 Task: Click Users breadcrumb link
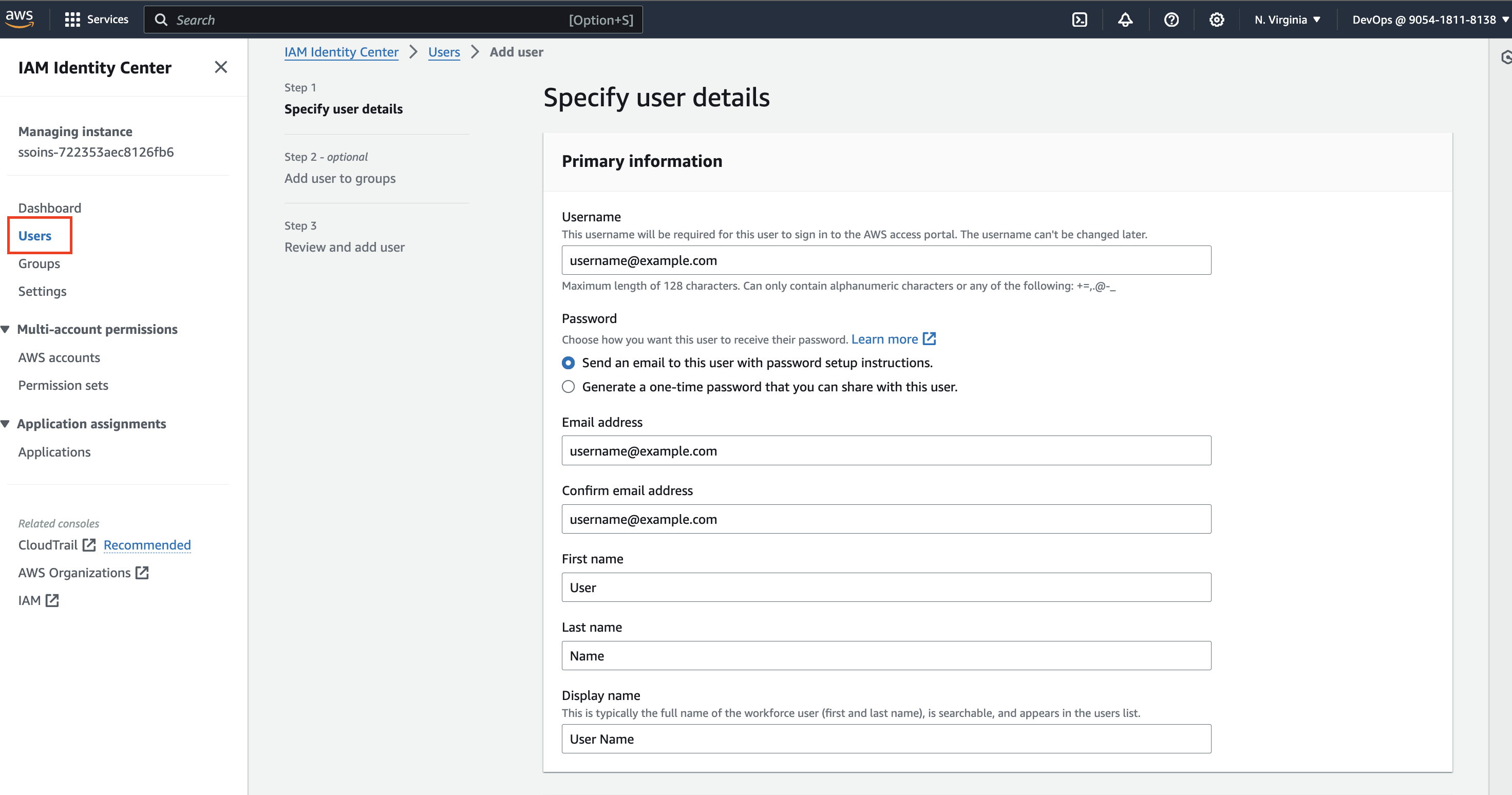click(x=444, y=52)
